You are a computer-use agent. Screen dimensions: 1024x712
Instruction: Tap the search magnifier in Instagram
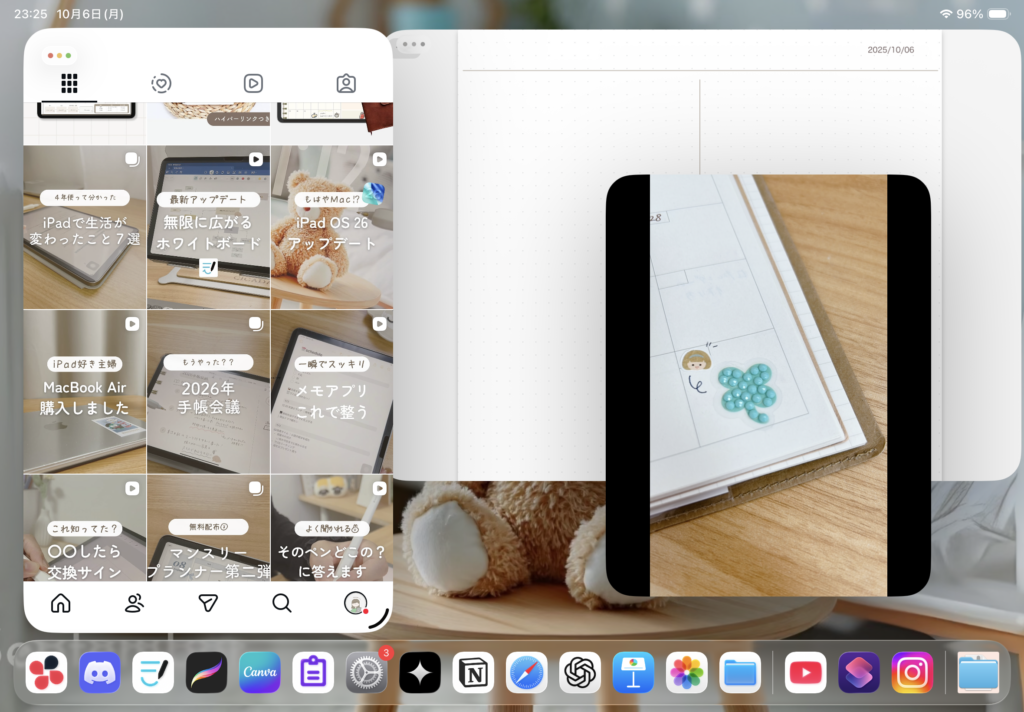[282, 603]
